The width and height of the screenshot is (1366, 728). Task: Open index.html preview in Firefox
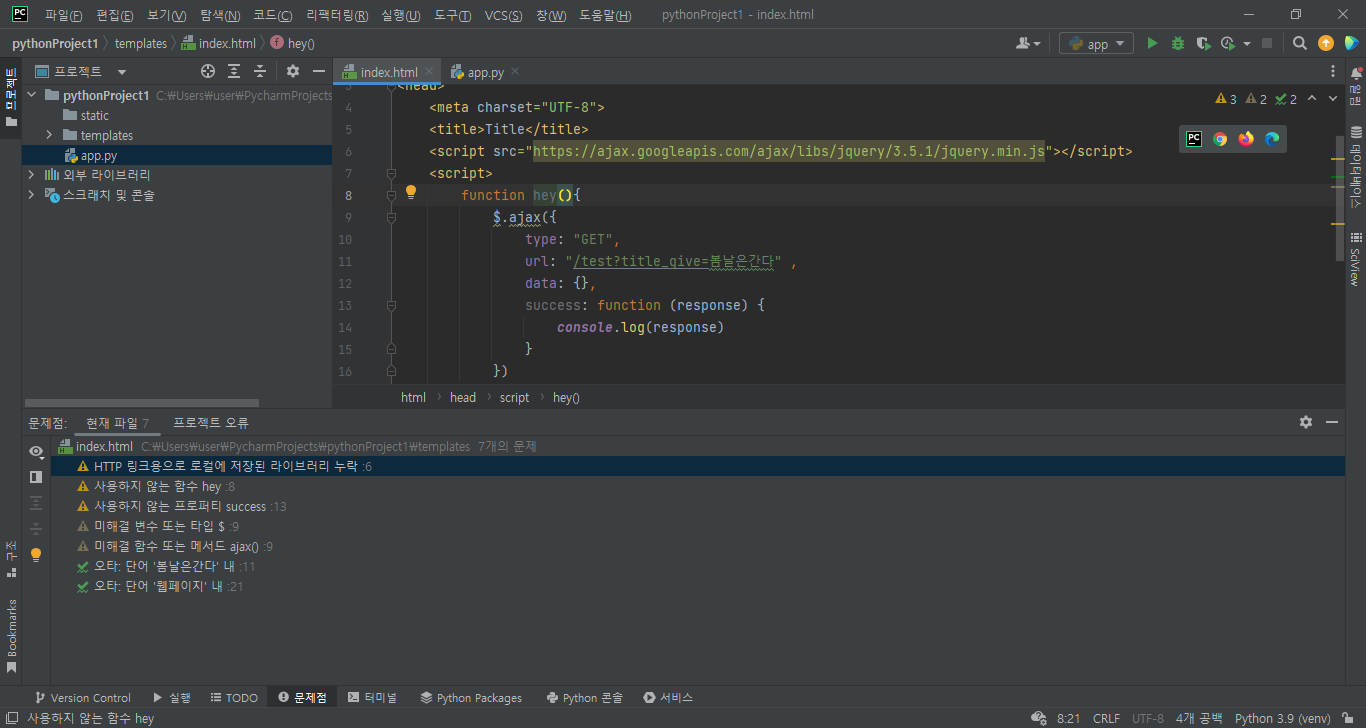[x=1246, y=139]
